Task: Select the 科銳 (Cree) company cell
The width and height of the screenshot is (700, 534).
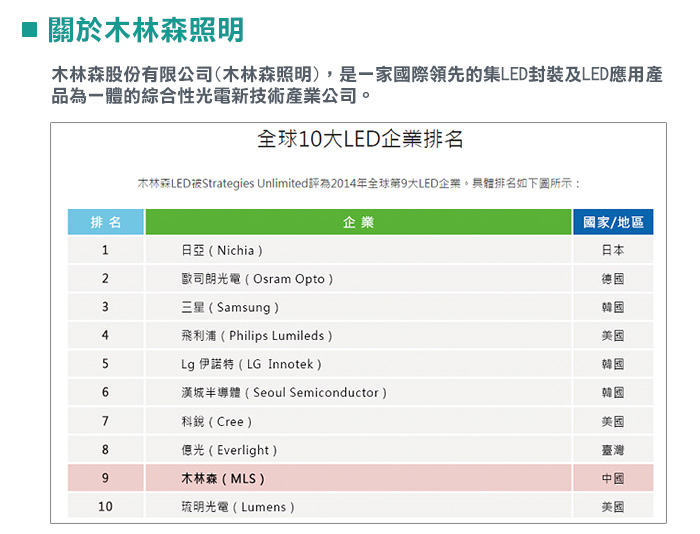Action: [358, 421]
